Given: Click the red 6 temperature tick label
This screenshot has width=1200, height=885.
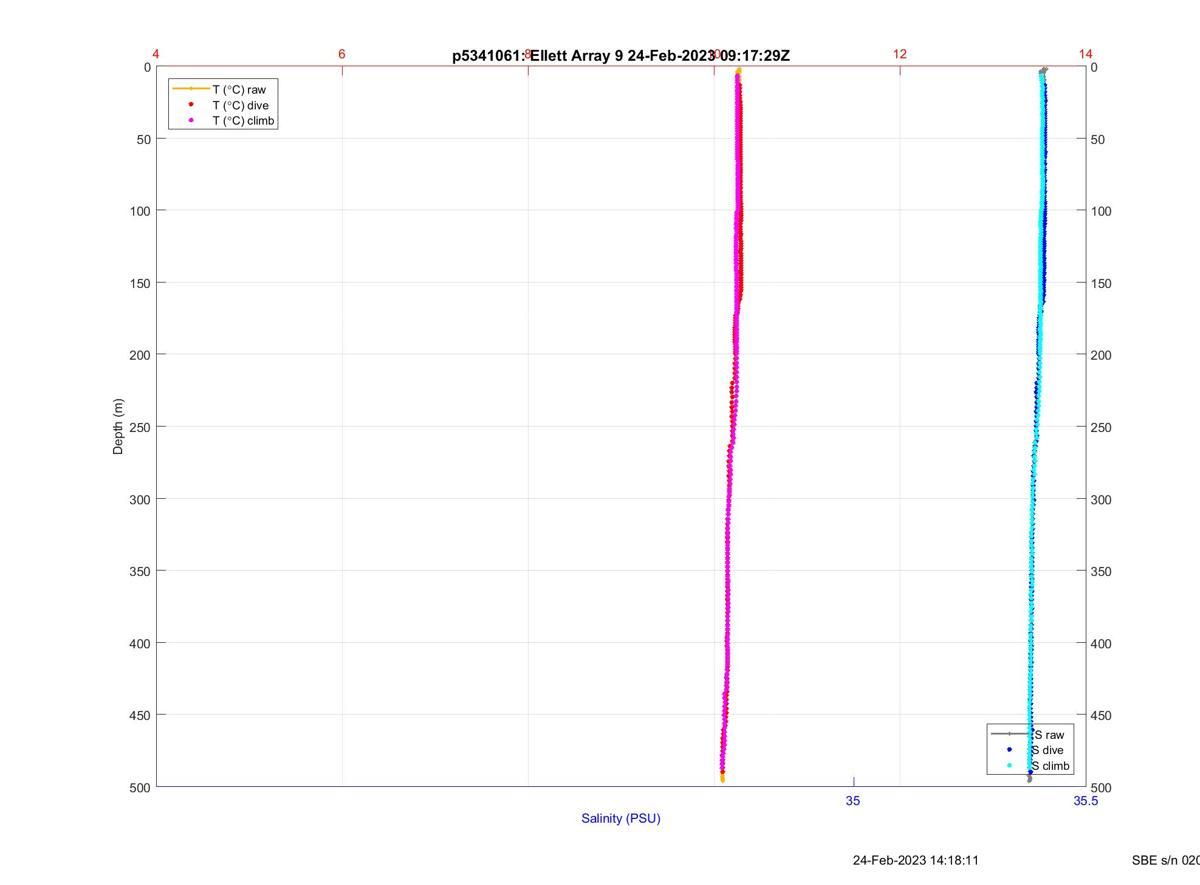Looking at the screenshot, I should (x=342, y=54).
